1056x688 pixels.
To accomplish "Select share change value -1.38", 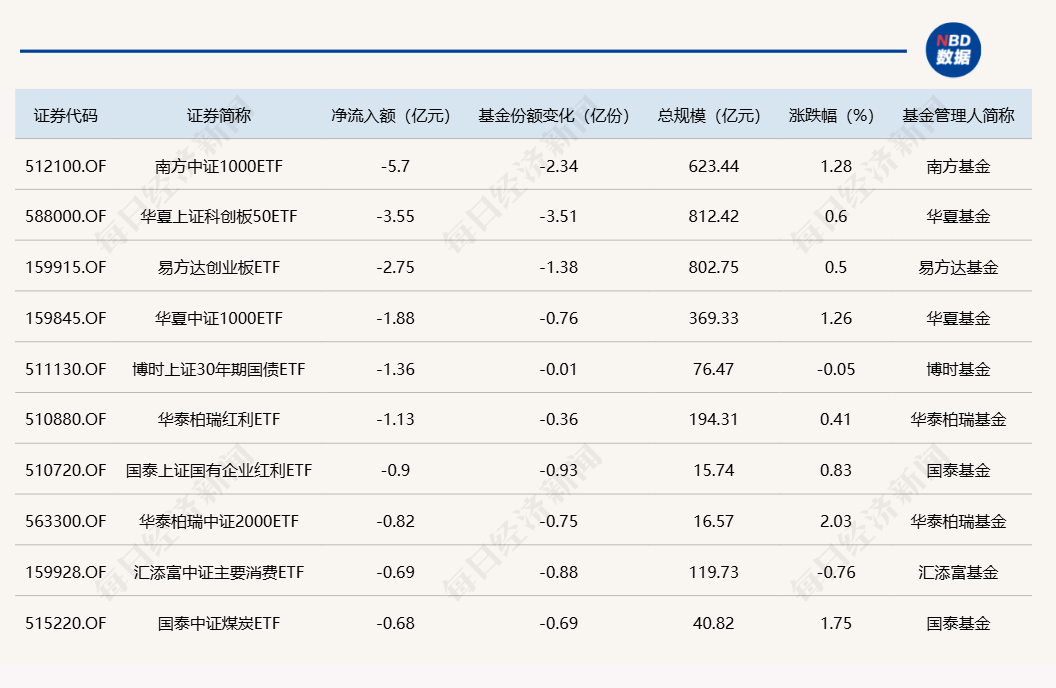I will click(559, 267).
